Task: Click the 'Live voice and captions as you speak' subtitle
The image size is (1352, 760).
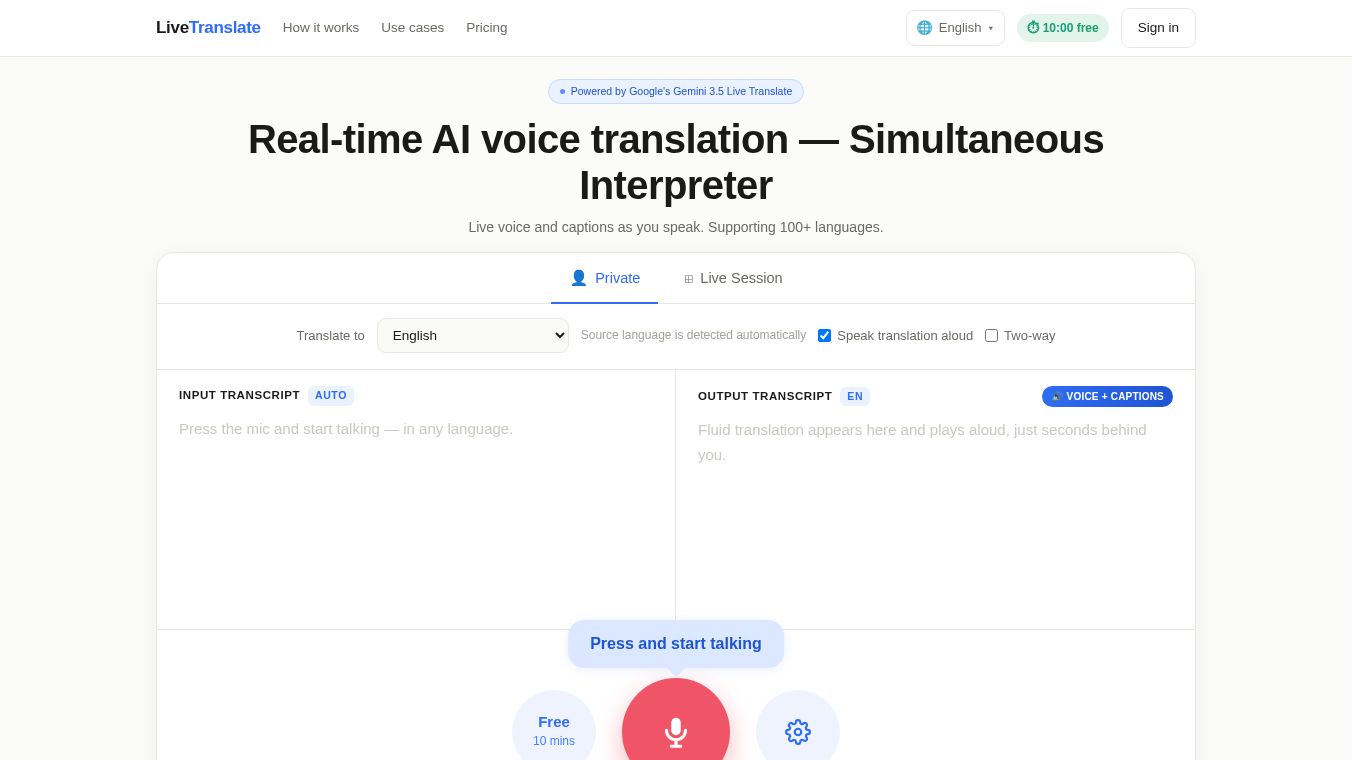Action: pyautogui.click(x=676, y=227)
